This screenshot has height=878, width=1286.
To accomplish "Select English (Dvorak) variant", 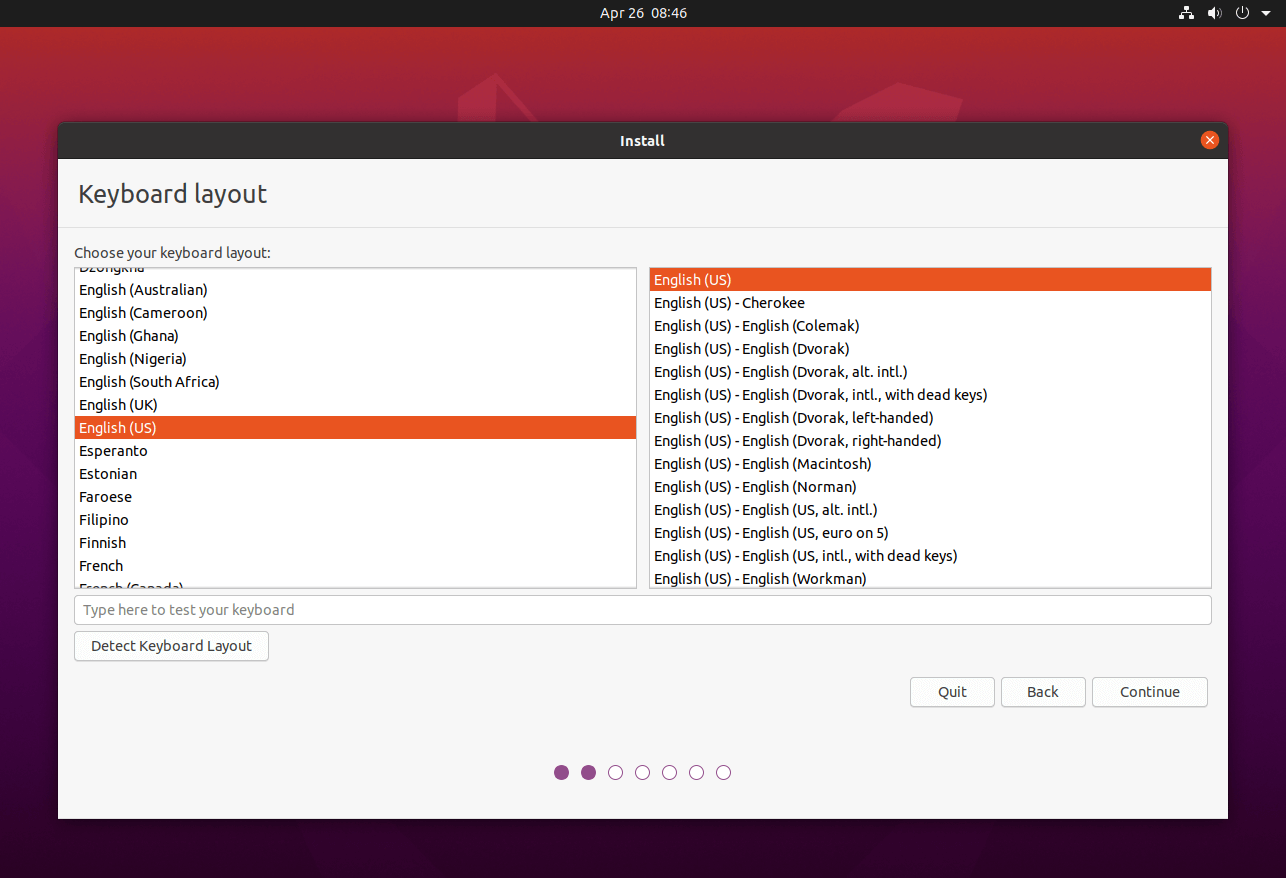I will [x=930, y=349].
